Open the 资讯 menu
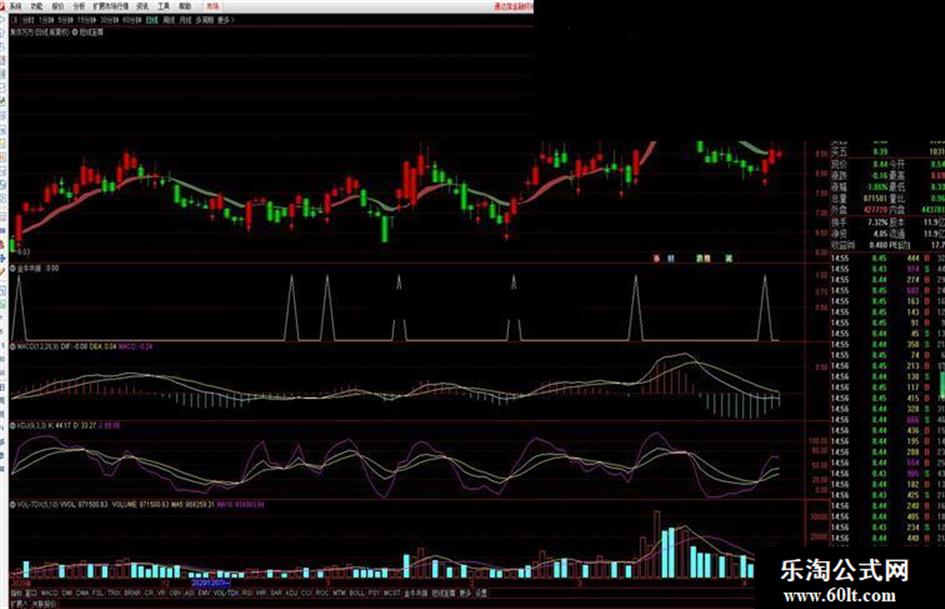The height and width of the screenshot is (609, 945). click(x=142, y=7)
